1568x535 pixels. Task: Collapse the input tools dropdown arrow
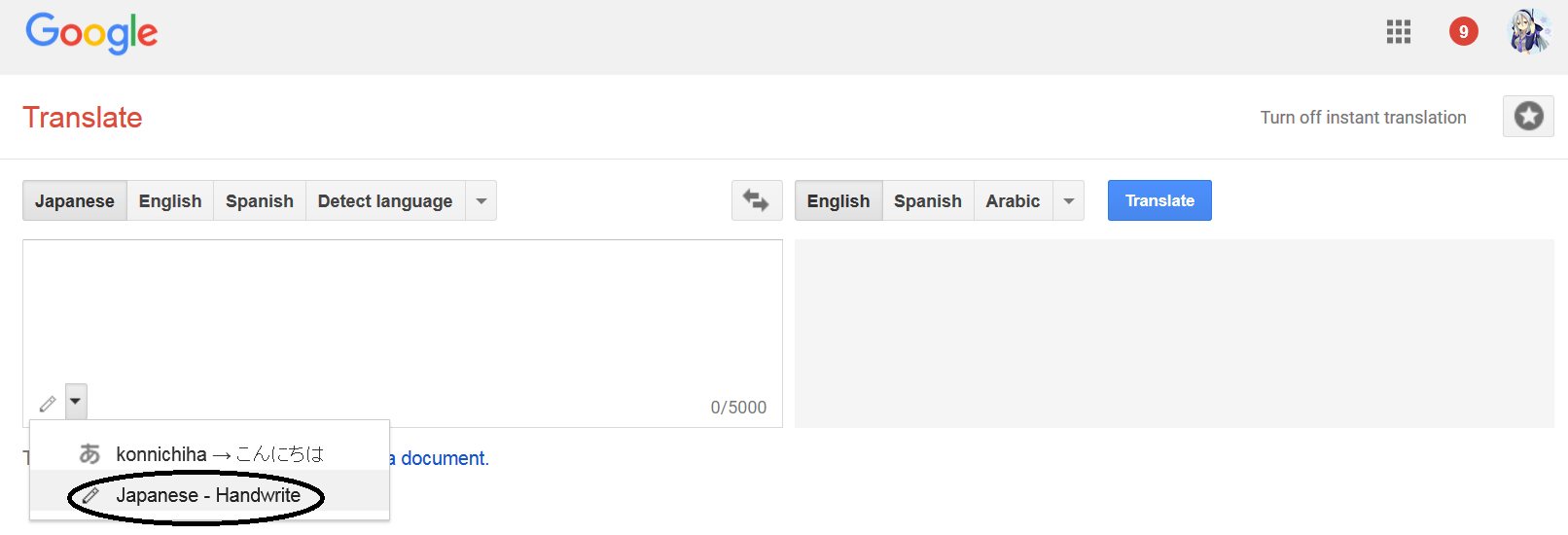pos(76,401)
